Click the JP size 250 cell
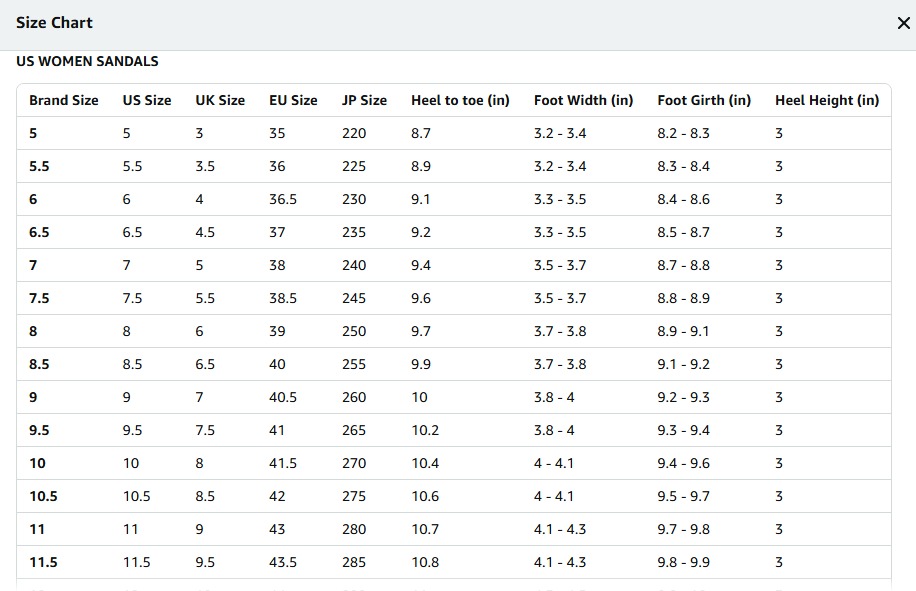 coord(354,331)
